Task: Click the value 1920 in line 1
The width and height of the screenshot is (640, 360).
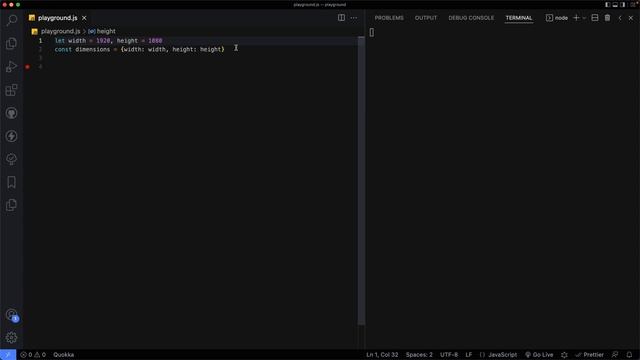Action: [x=103, y=41]
